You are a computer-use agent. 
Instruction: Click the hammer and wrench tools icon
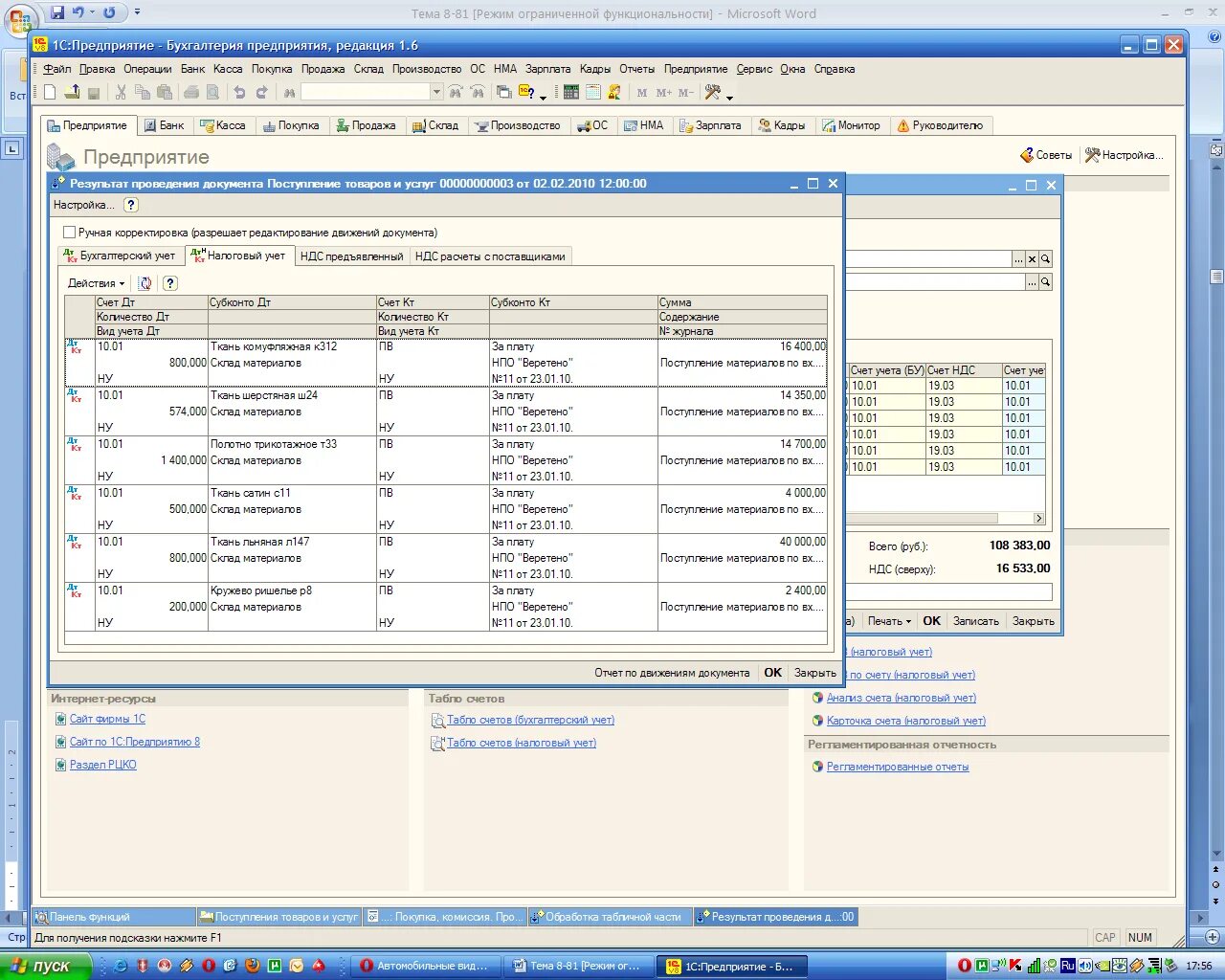click(712, 92)
